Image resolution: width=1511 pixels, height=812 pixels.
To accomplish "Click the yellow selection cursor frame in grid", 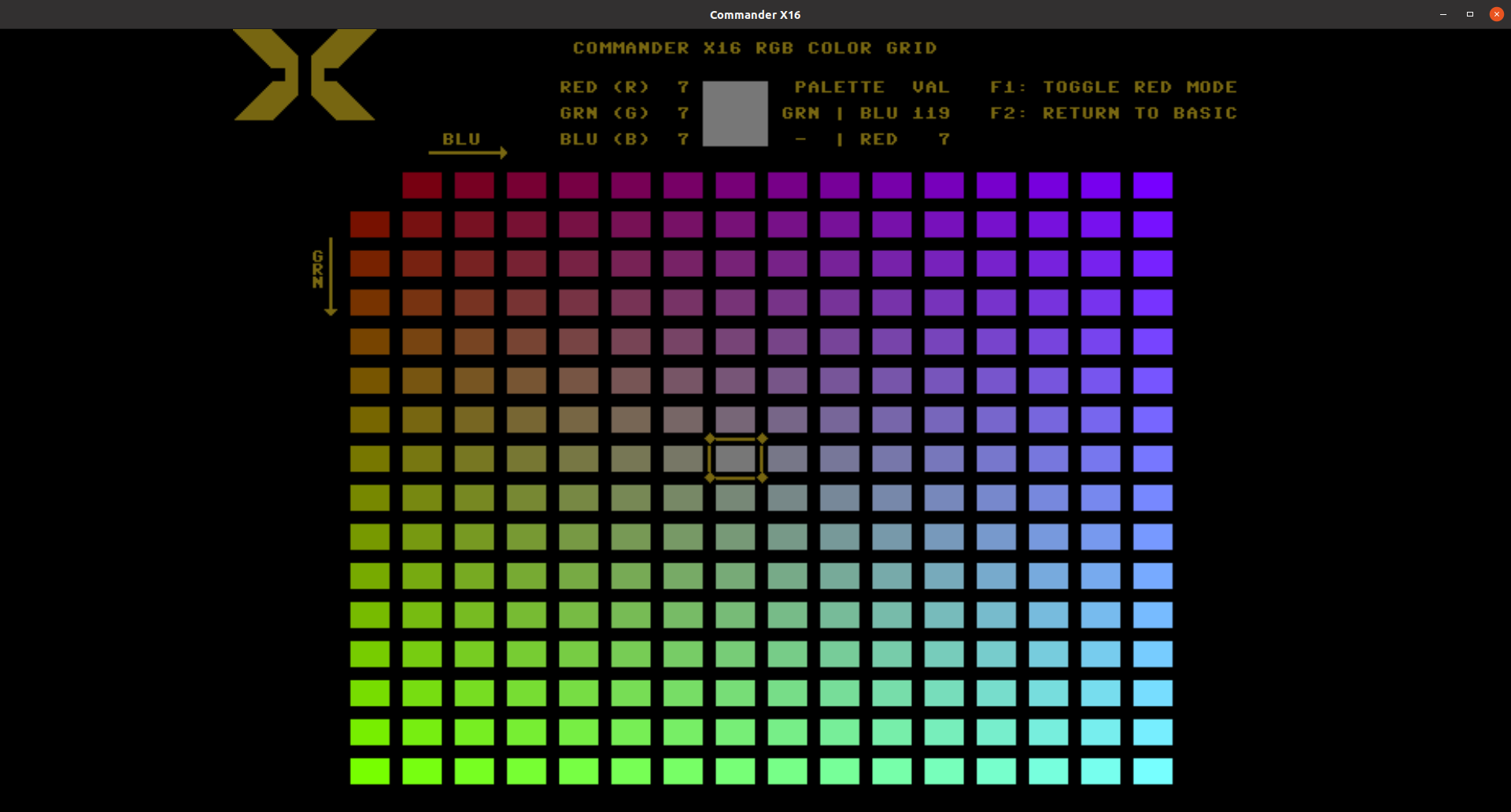I will 736,458.
